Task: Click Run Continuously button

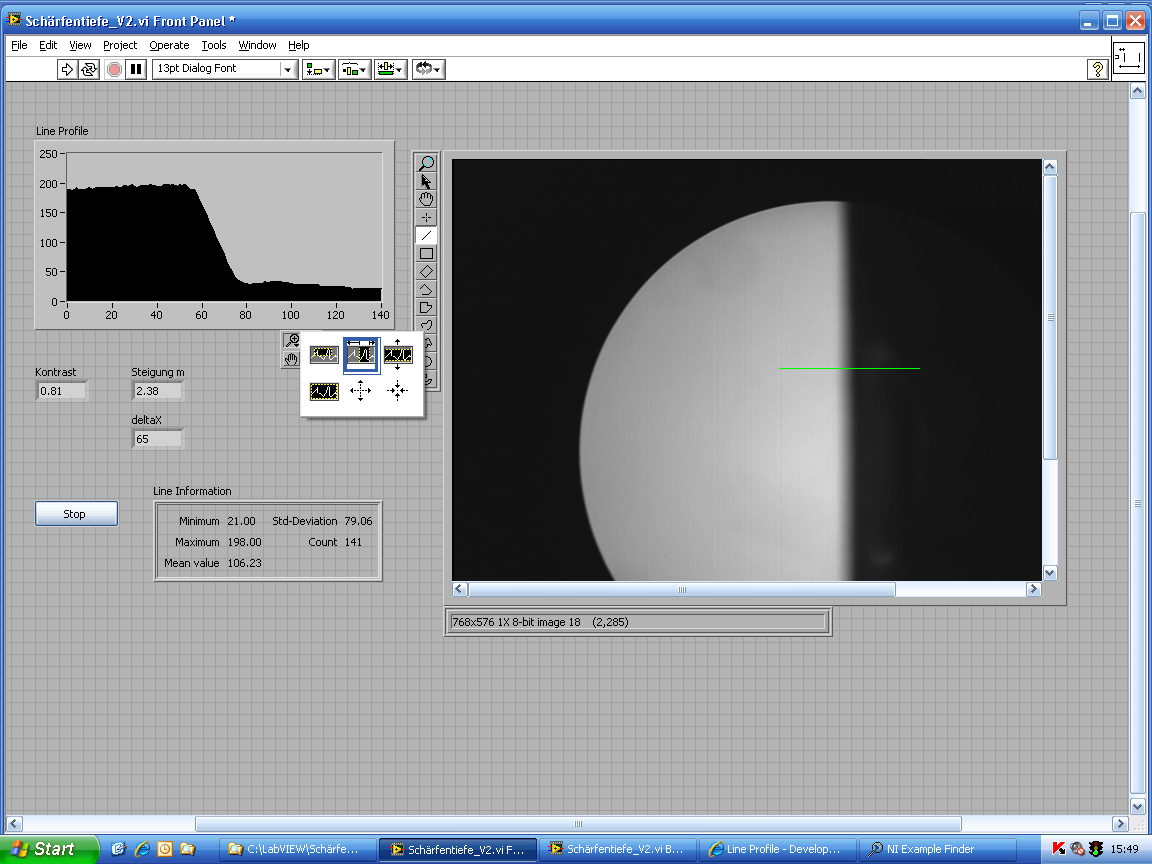Action: [x=90, y=69]
